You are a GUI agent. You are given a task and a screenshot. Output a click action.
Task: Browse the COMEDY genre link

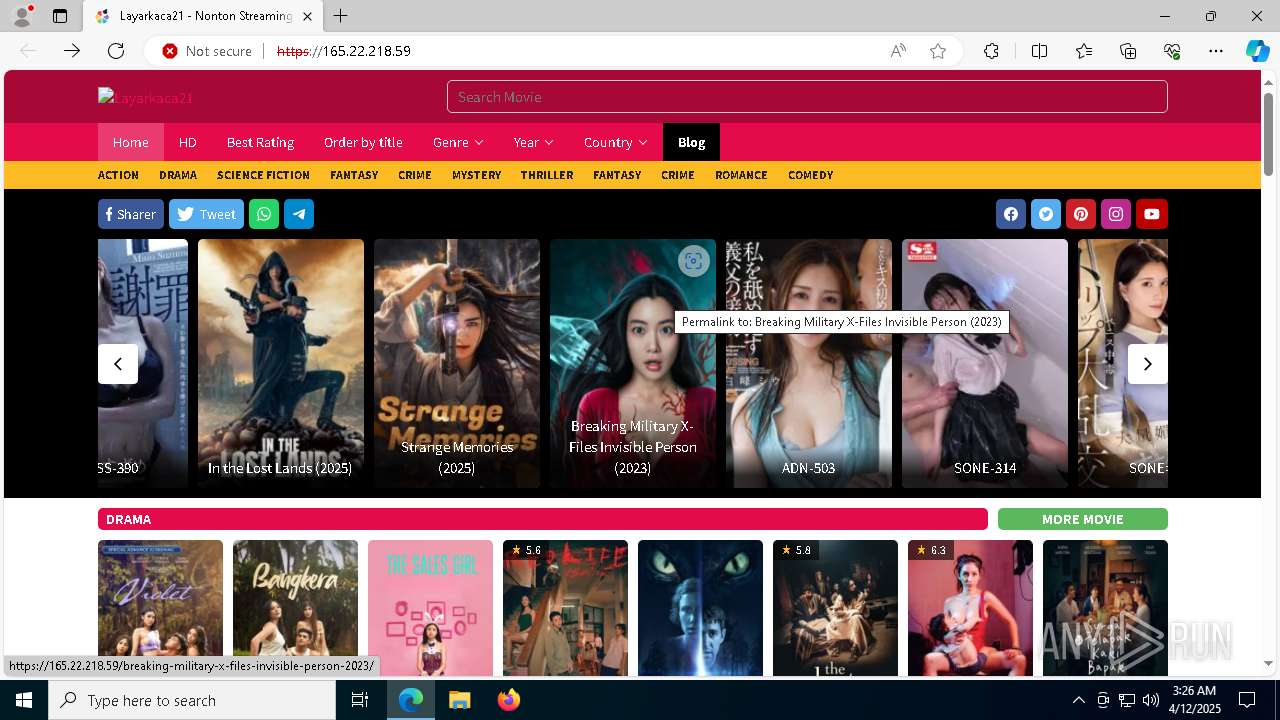[810, 175]
